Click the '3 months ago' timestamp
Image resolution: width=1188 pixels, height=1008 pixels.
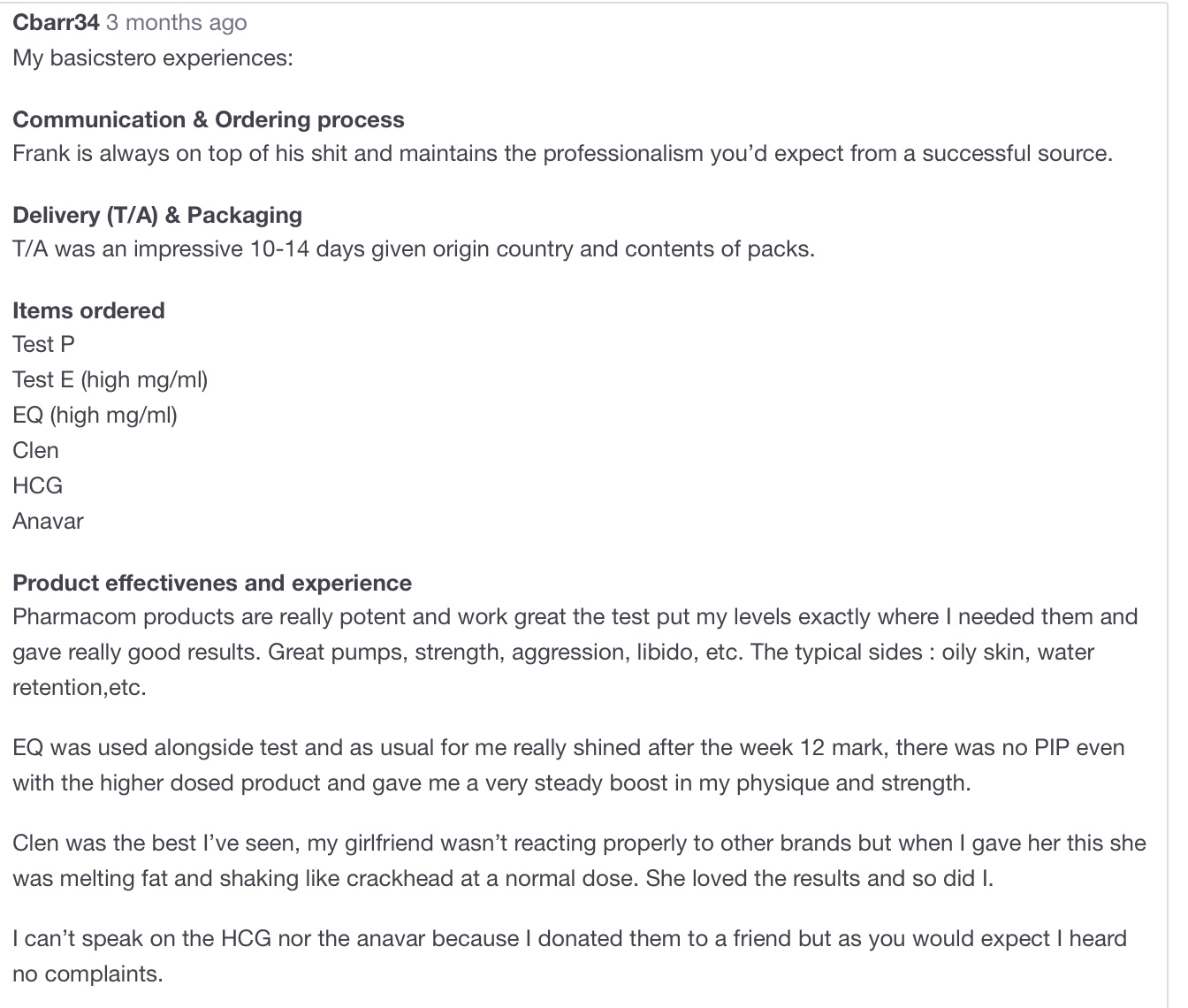pos(177,22)
